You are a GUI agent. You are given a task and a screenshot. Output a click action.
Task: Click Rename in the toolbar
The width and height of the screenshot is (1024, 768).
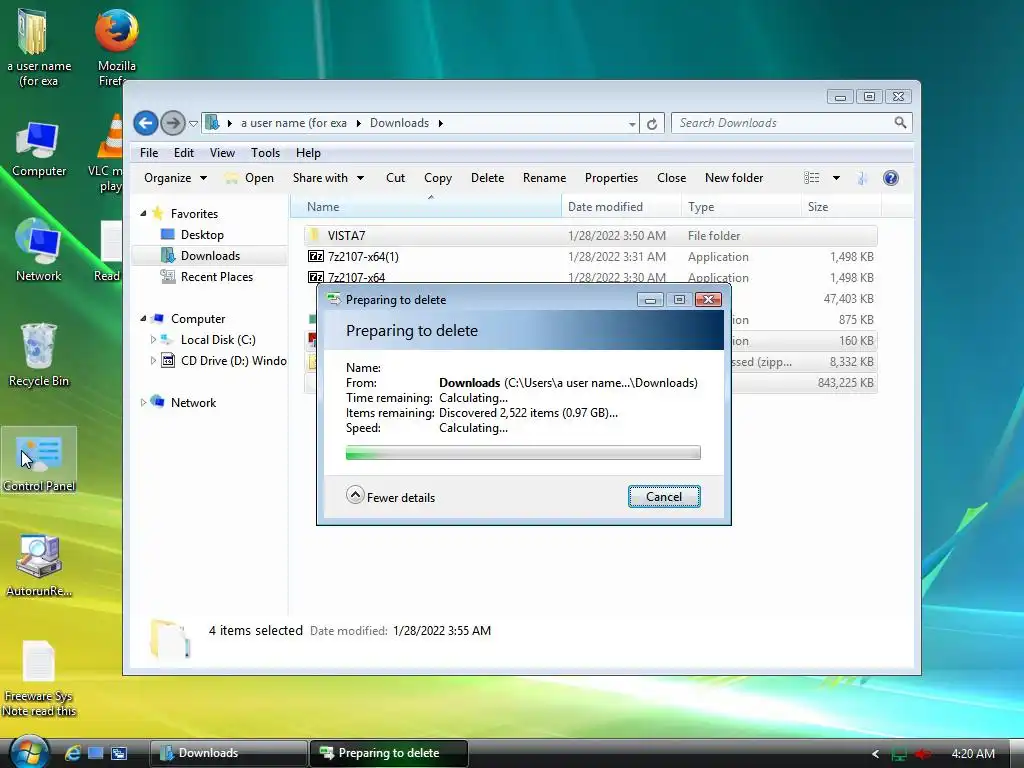(x=544, y=178)
